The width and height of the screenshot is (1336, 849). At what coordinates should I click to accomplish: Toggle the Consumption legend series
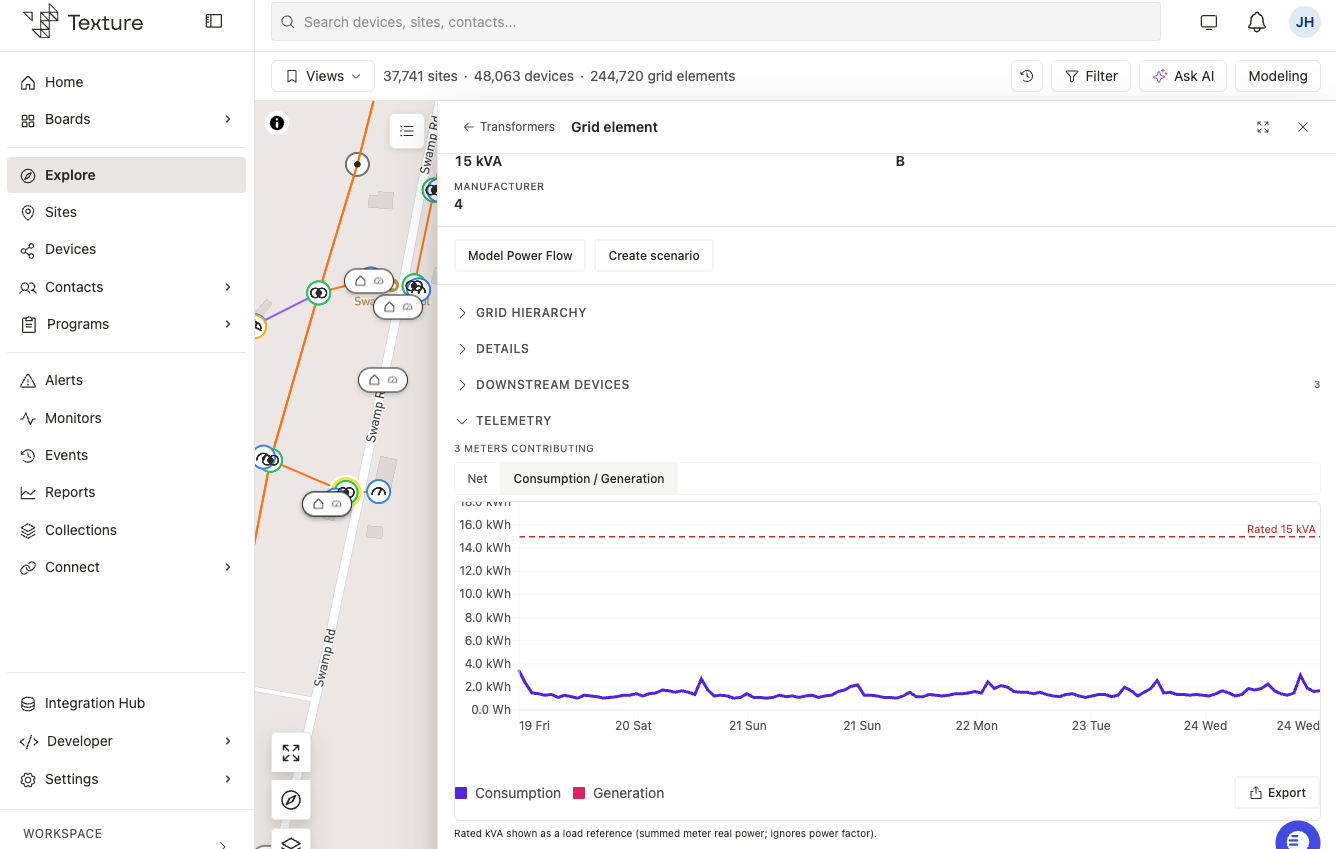pos(508,793)
